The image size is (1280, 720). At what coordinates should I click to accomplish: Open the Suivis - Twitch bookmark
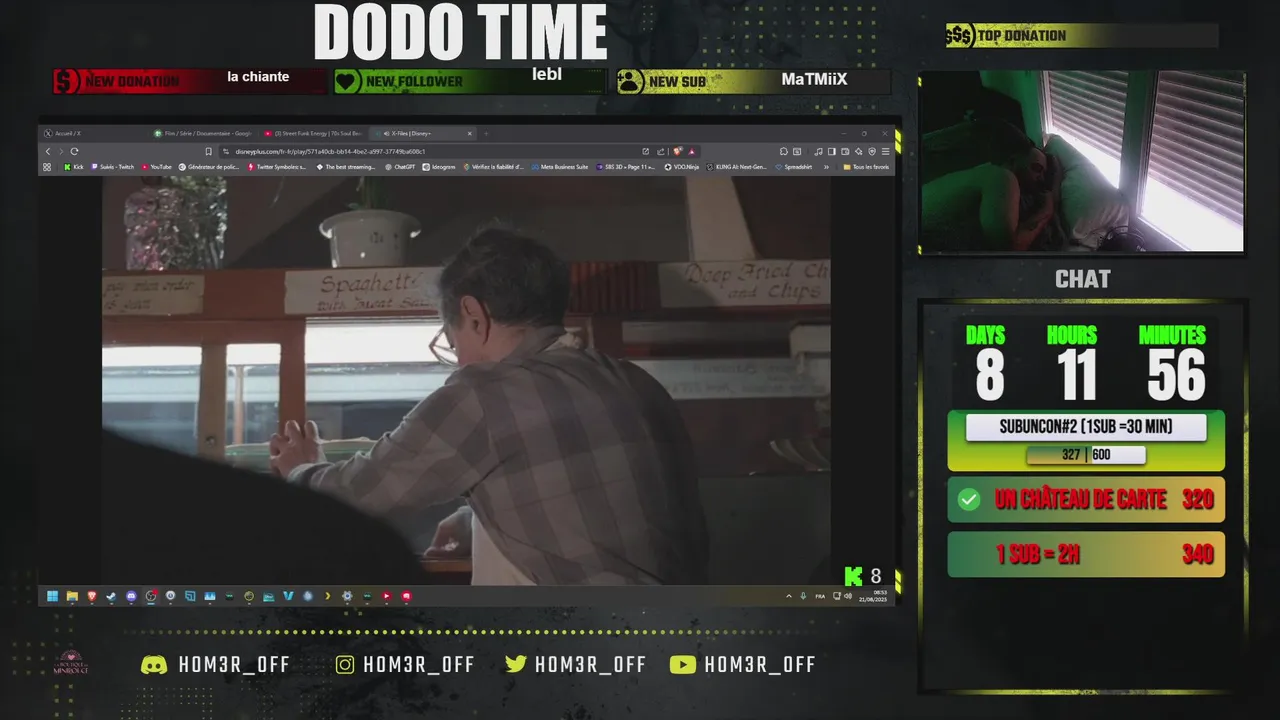(x=113, y=167)
